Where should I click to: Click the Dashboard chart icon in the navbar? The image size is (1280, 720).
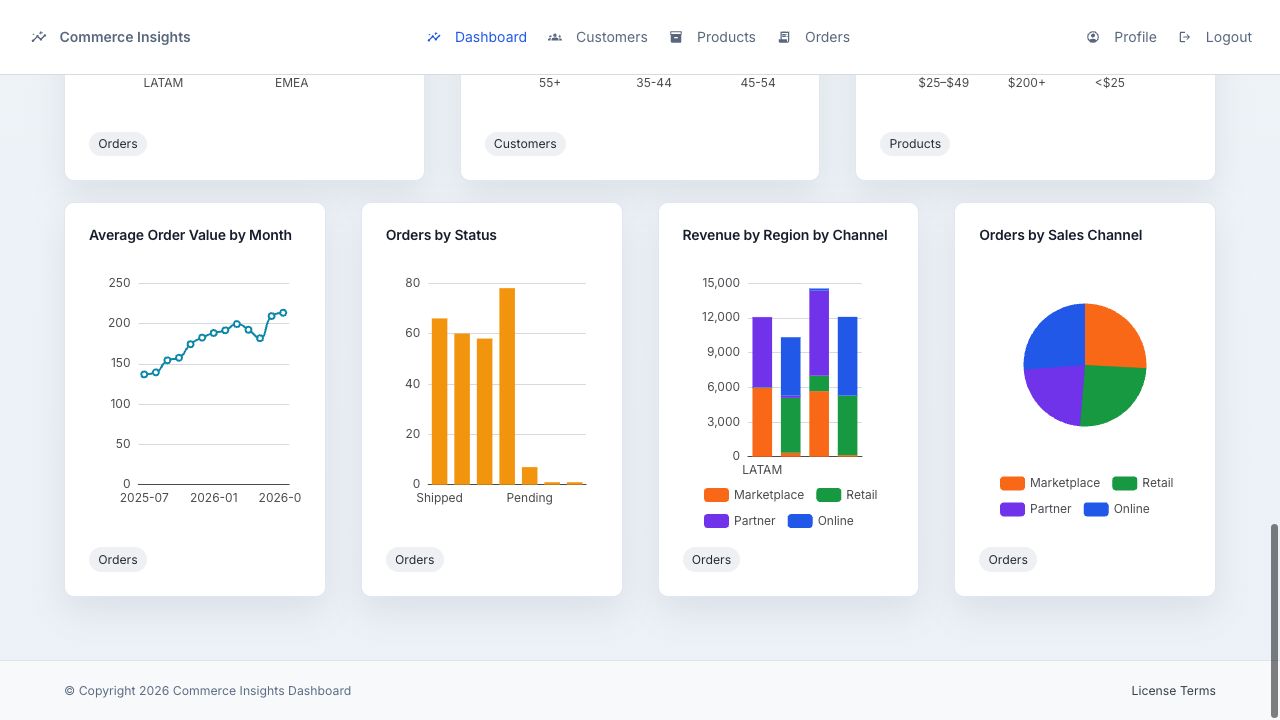[x=434, y=37]
